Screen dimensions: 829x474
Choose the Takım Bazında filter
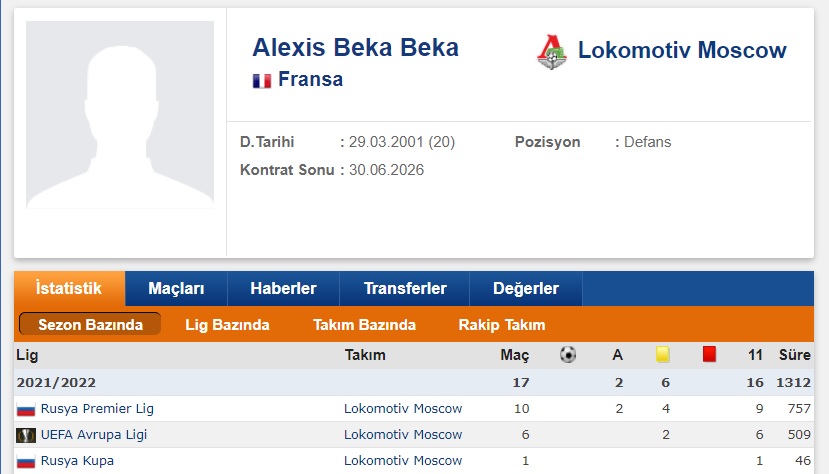pos(364,324)
